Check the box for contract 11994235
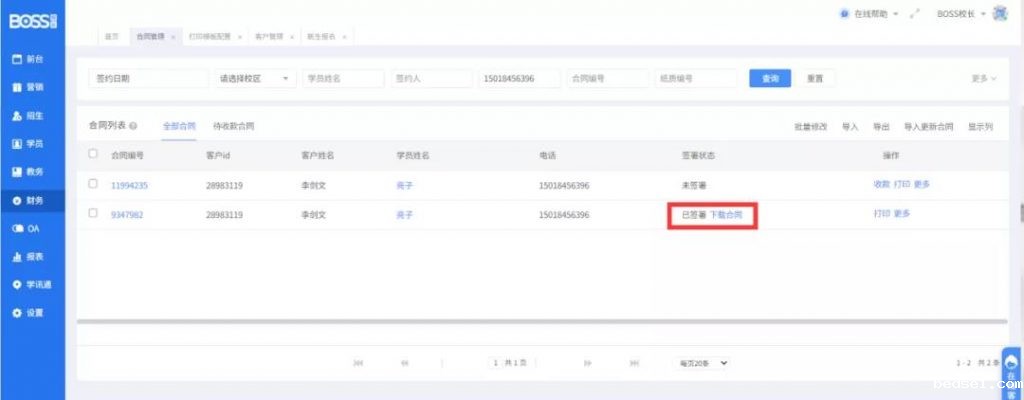Image resolution: width=1024 pixels, height=400 pixels. coord(93,184)
